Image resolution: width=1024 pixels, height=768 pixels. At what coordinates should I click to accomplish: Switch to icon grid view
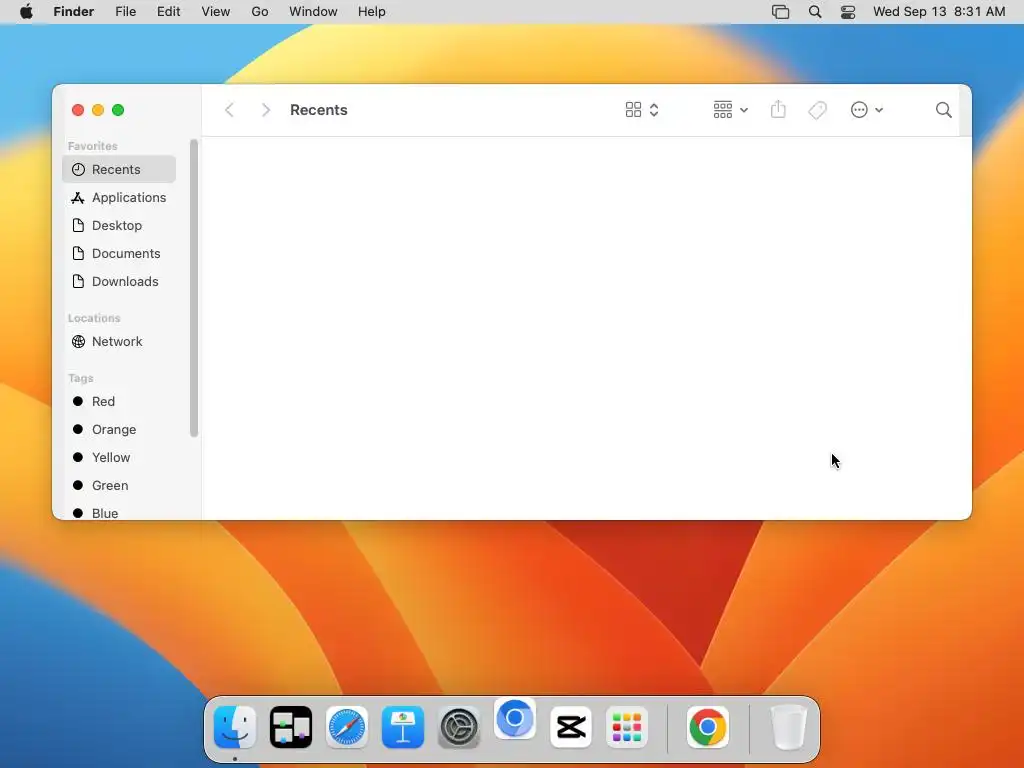click(x=633, y=110)
